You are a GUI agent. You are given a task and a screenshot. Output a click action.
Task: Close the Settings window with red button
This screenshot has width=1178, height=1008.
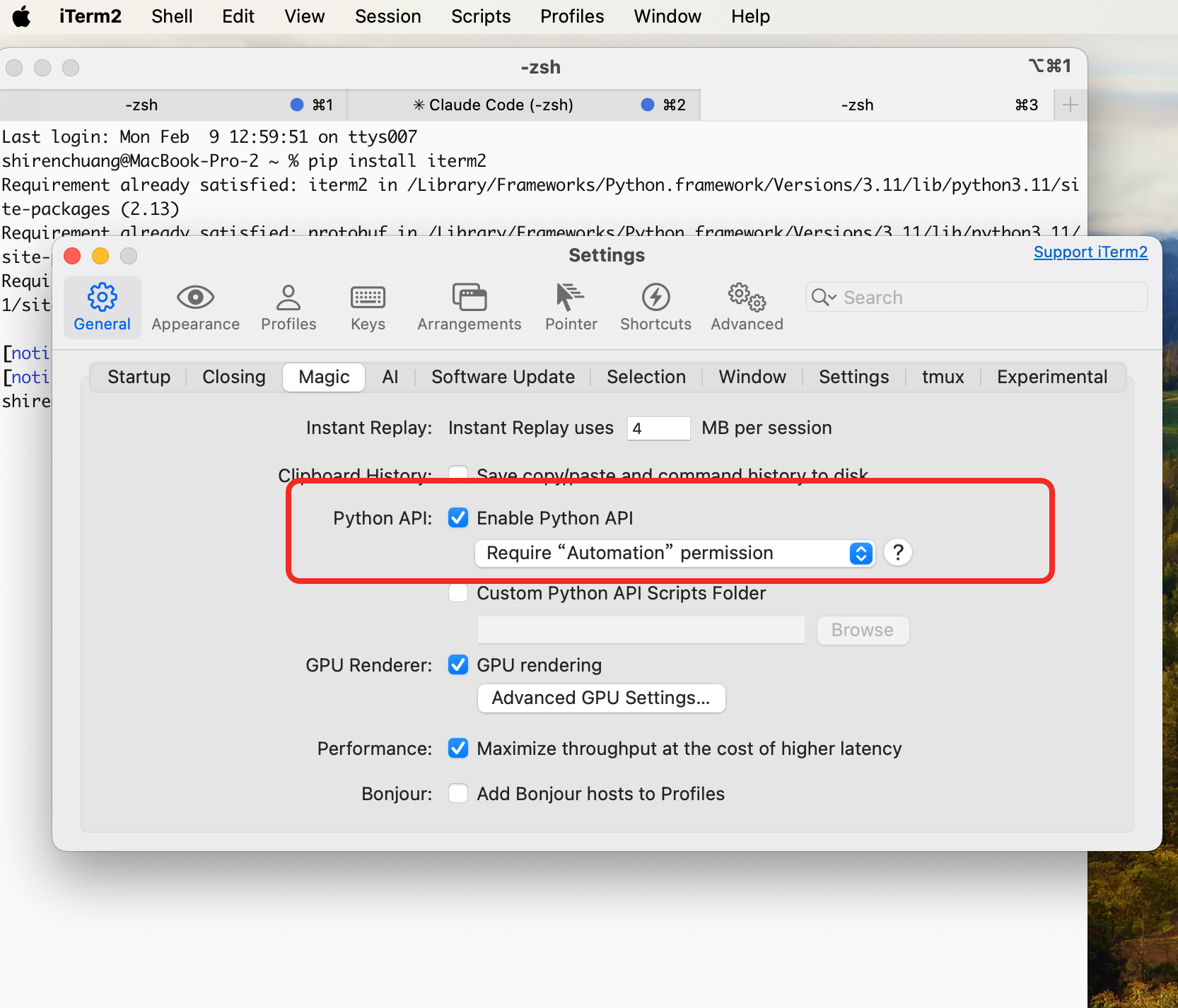pos(72,256)
